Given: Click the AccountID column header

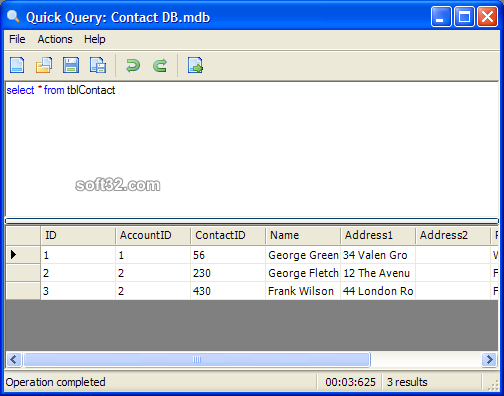Looking at the screenshot, I should click(x=153, y=235).
